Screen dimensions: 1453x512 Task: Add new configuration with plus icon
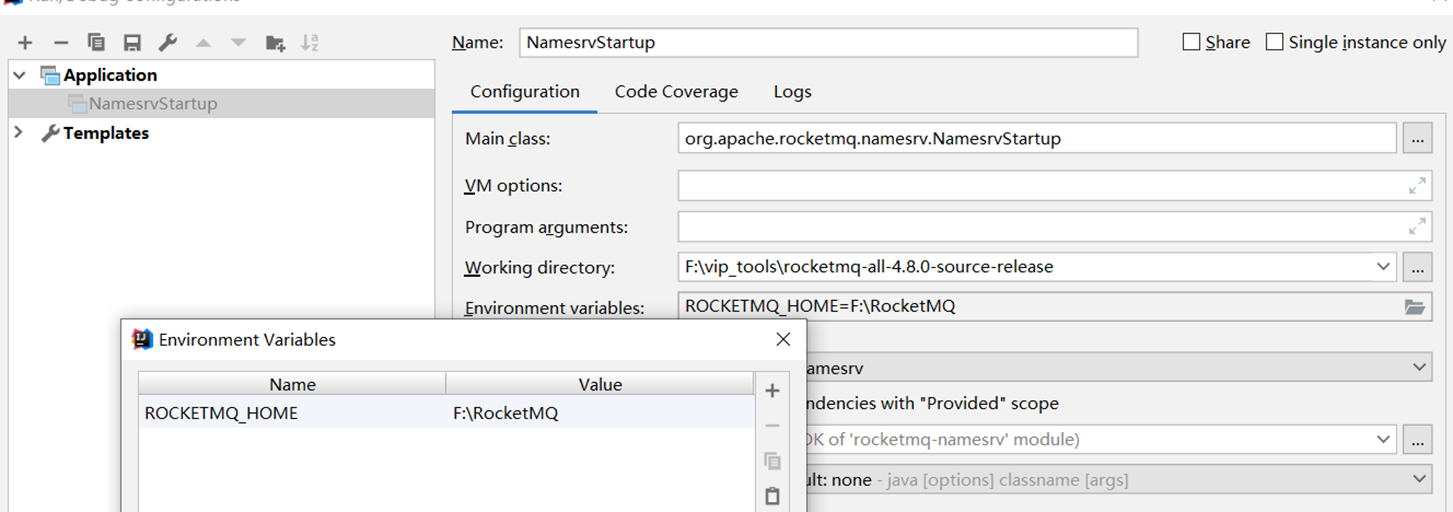(25, 43)
